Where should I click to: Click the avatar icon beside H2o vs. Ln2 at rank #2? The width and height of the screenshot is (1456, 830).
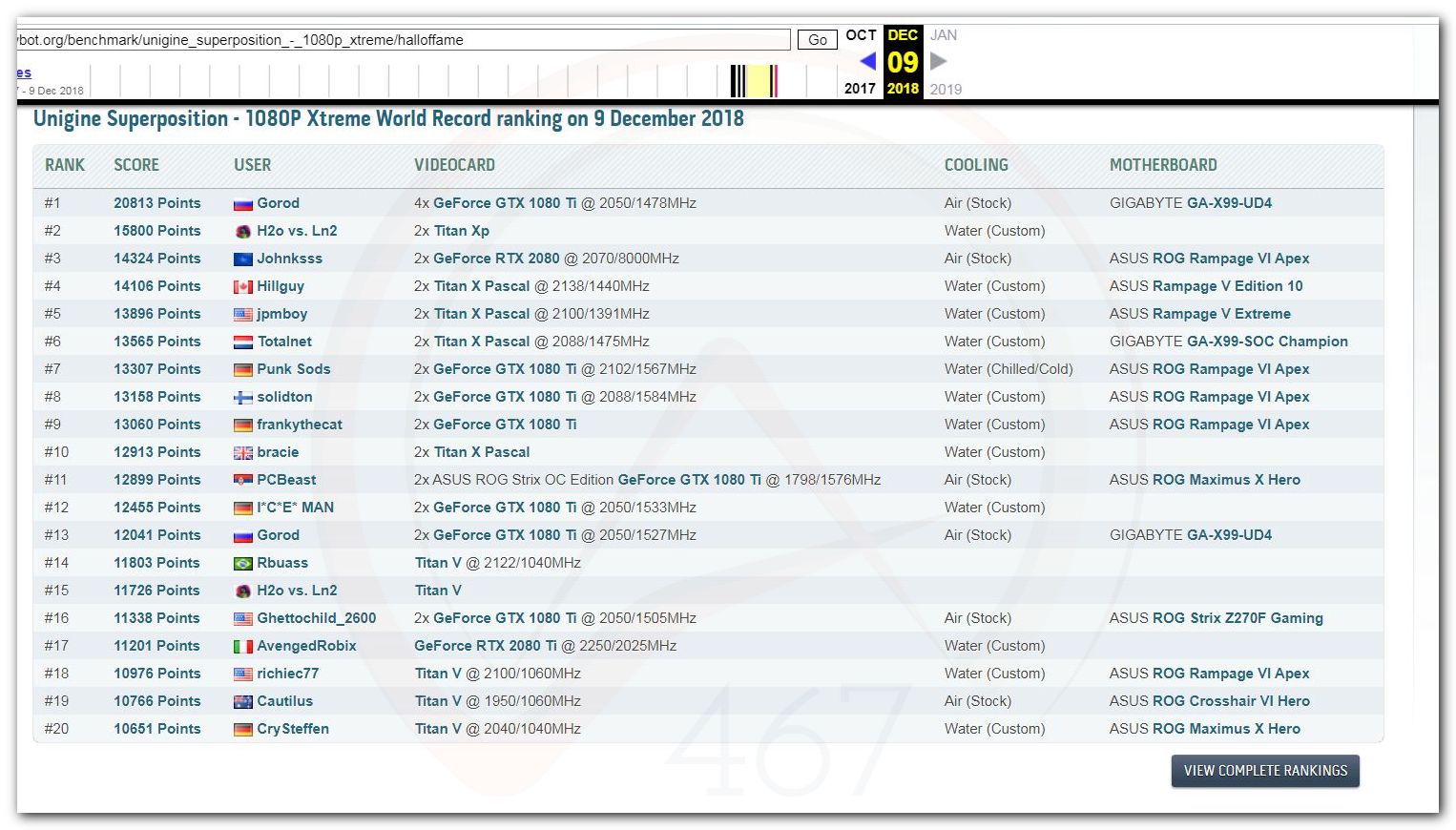(243, 232)
